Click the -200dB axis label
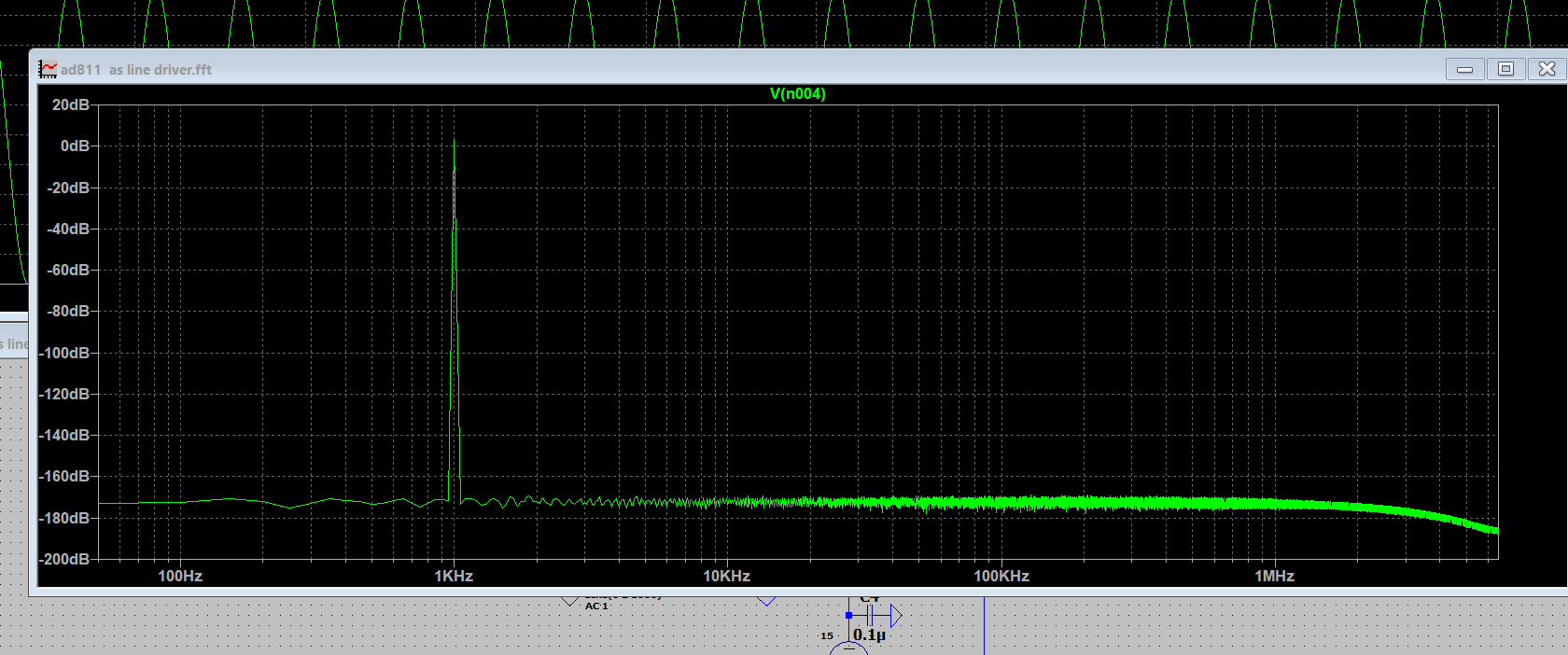 pyautogui.click(x=64, y=559)
